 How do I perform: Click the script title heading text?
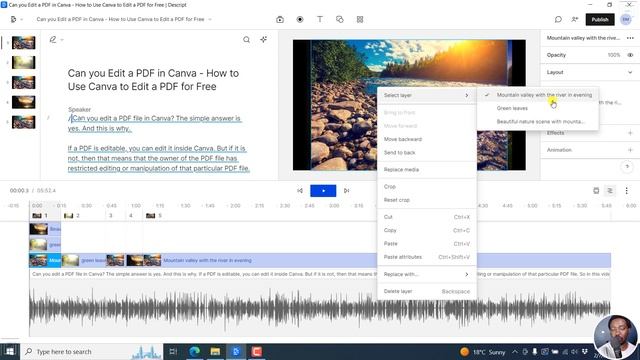pyautogui.click(x=153, y=80)
